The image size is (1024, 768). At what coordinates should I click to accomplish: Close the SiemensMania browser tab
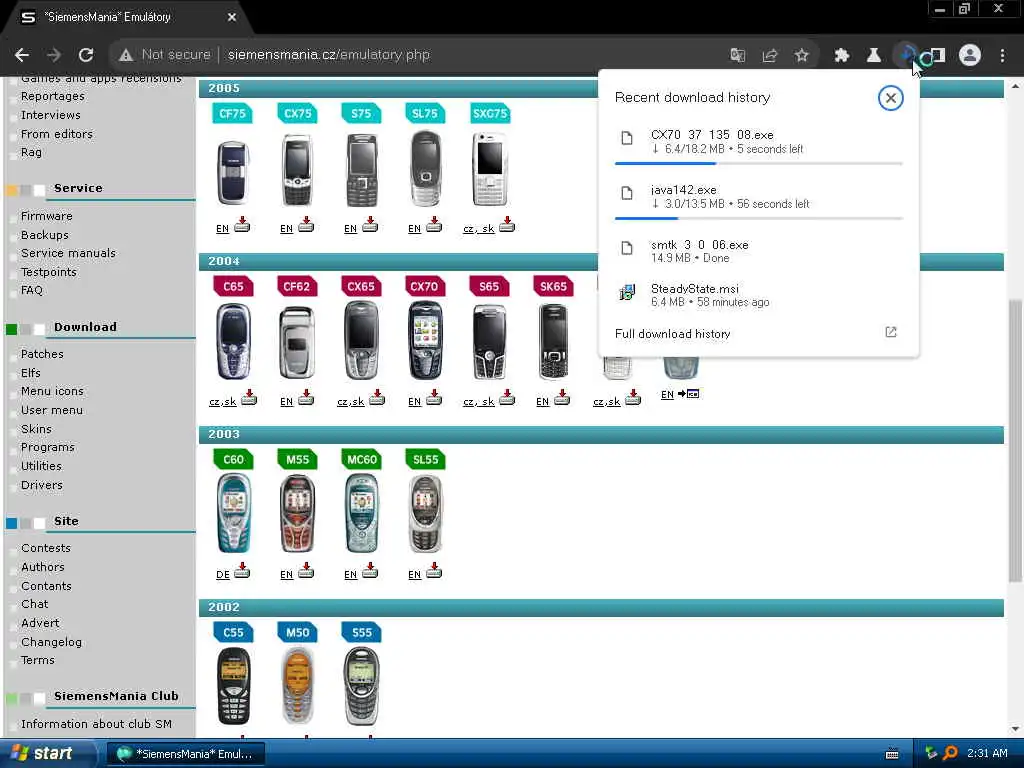click(x=232, y=18)
